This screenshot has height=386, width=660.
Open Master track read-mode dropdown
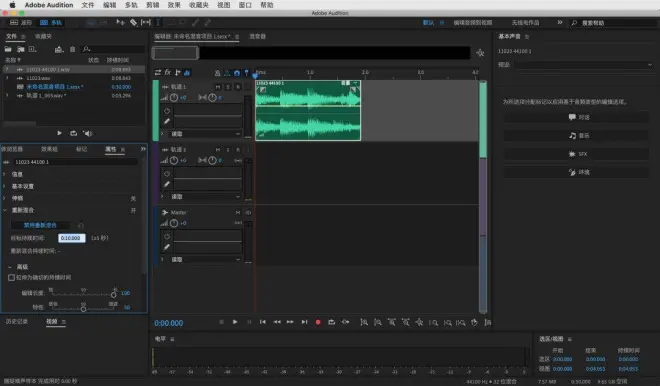coord(206,259)
